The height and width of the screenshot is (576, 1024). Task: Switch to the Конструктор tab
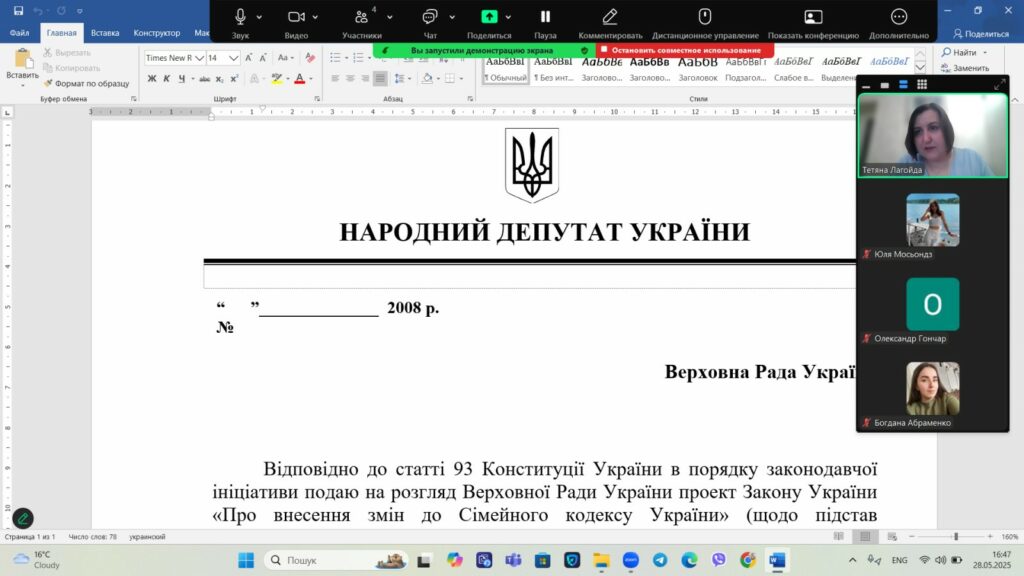(157, 33)
